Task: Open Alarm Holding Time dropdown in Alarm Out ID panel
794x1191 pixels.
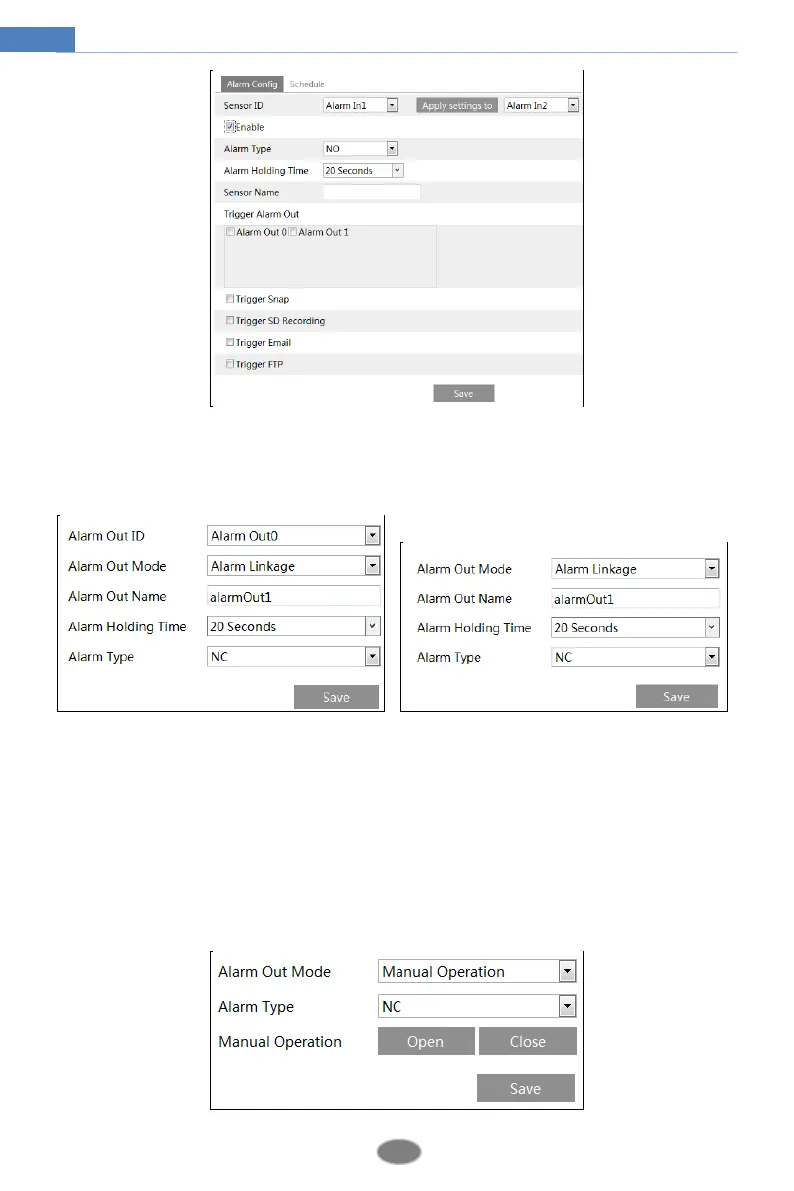Action: (x=293, y=626)
